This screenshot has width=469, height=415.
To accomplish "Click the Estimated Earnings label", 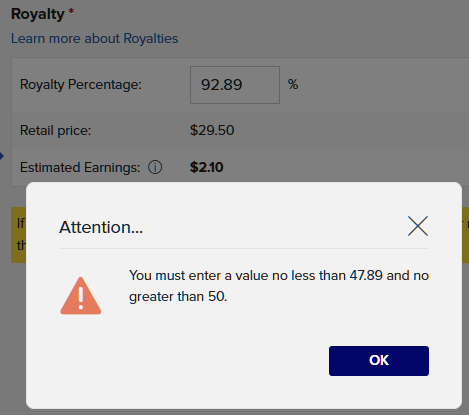I will (80, 167).
